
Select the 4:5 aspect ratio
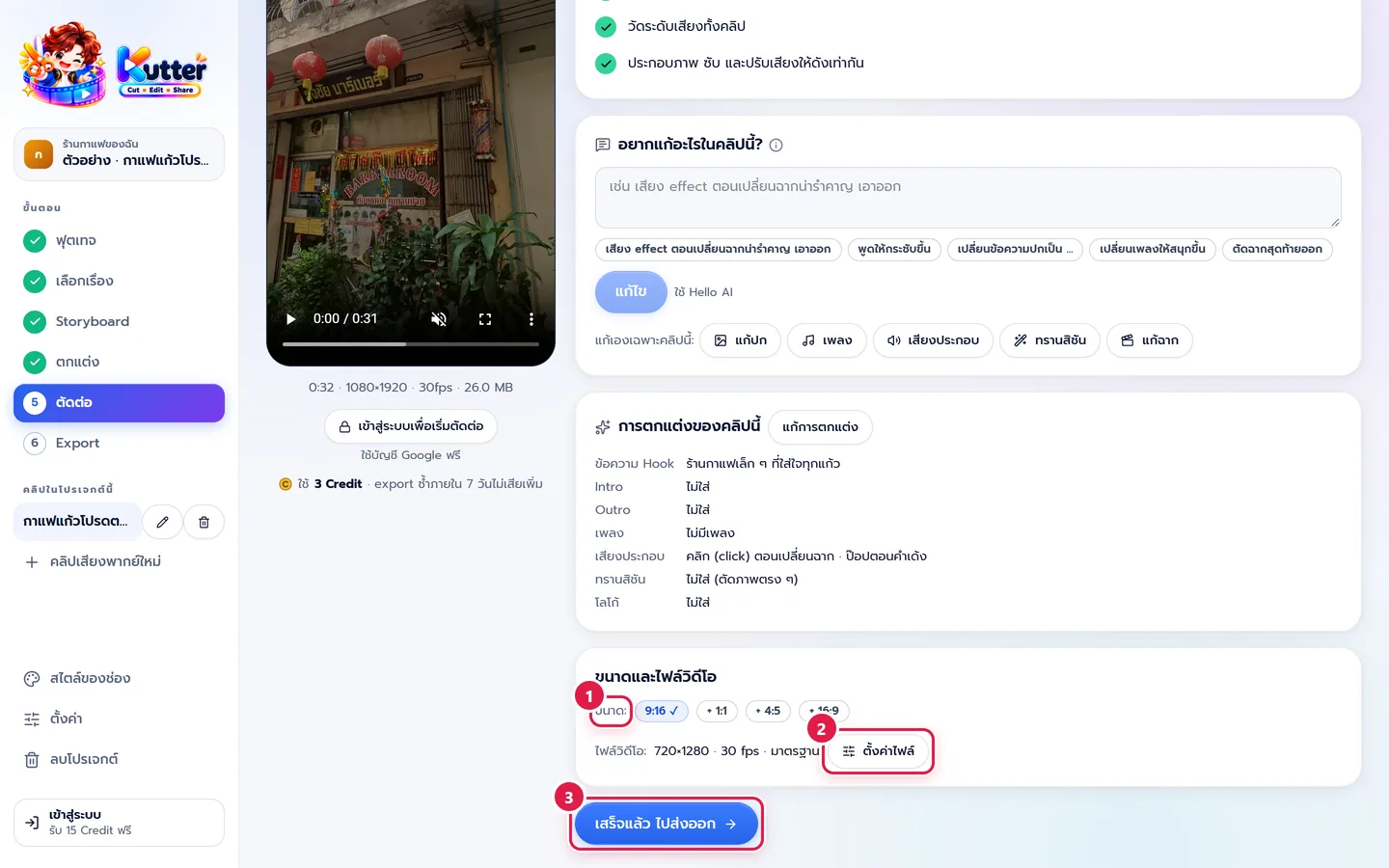click(768, 711)
